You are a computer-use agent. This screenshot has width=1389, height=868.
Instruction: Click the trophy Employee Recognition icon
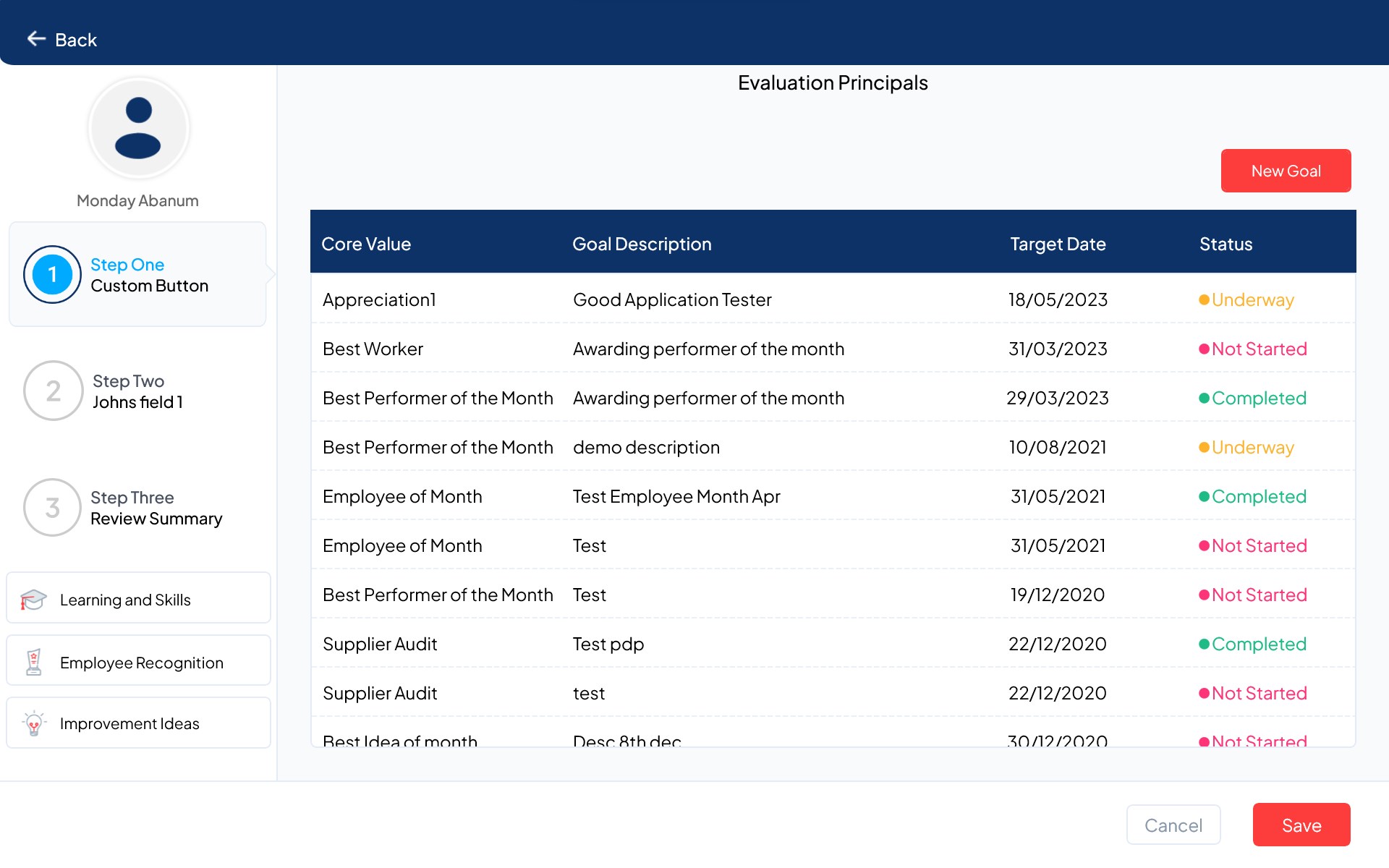(x=33, y=662)
